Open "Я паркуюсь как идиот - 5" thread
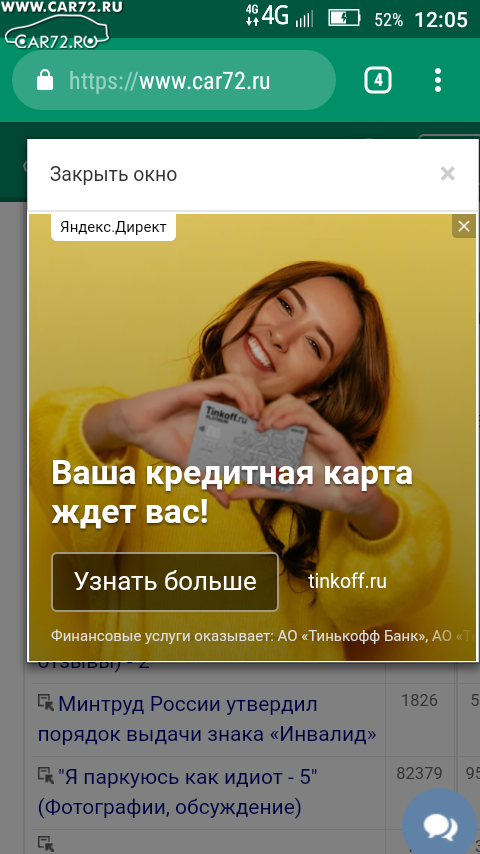This screenshot has width=480, height=854. tap(178, 791)
